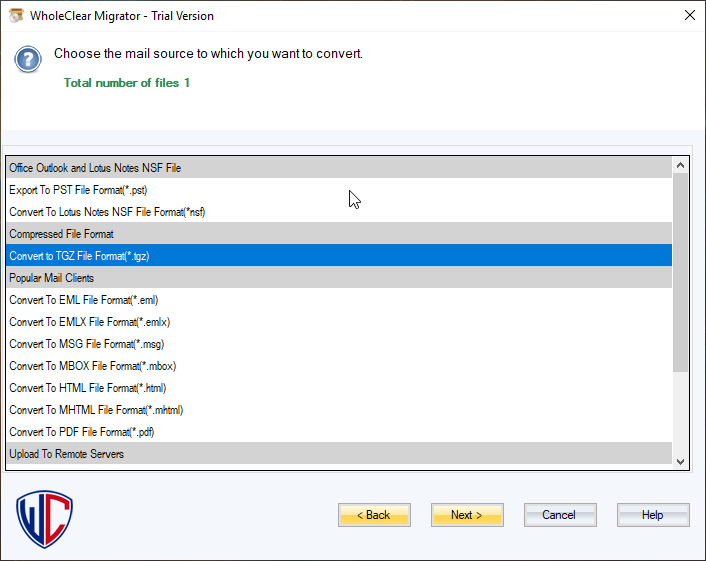
Task: Click the Office Outlook and Lotus Notes NSF File header
Action: [339, 168]
